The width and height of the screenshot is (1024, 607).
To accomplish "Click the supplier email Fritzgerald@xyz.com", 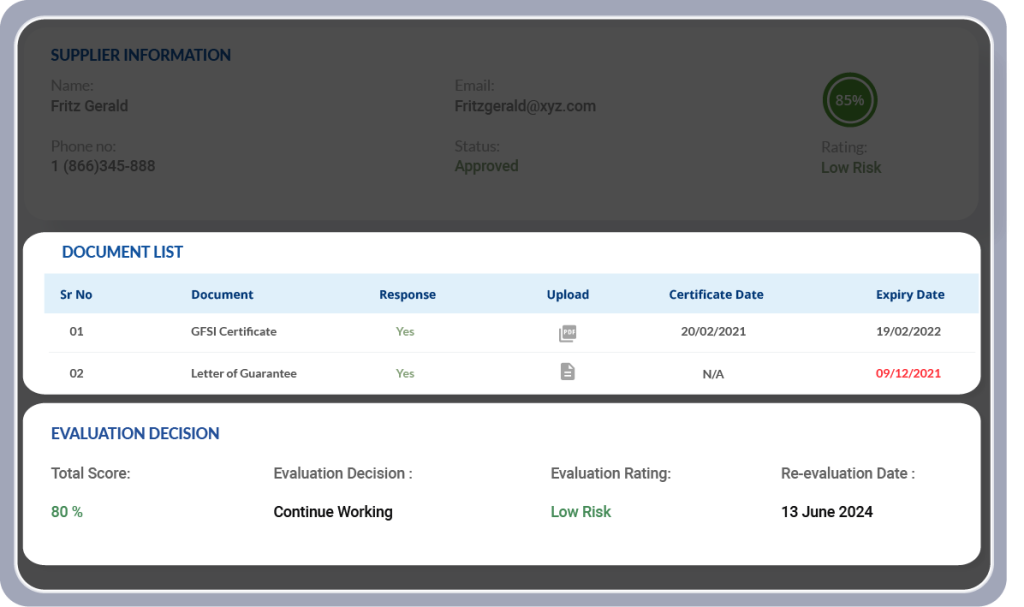I will point(525,106).
